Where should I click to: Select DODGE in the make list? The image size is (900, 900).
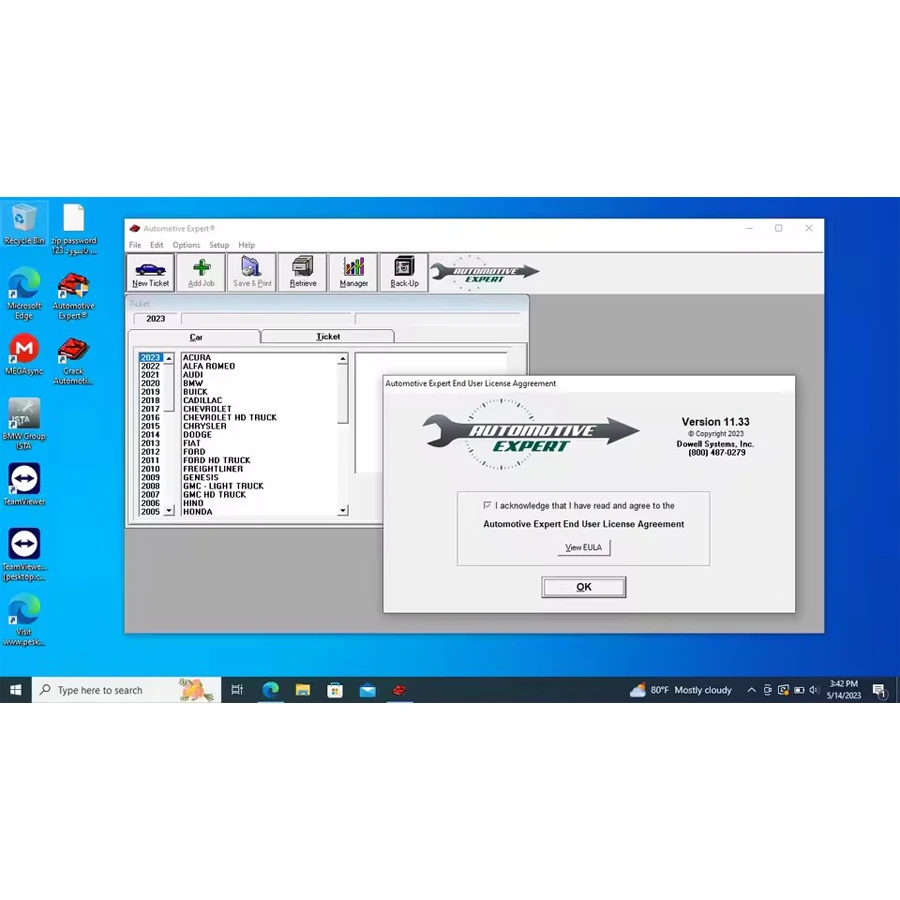[x=197, y=435]
